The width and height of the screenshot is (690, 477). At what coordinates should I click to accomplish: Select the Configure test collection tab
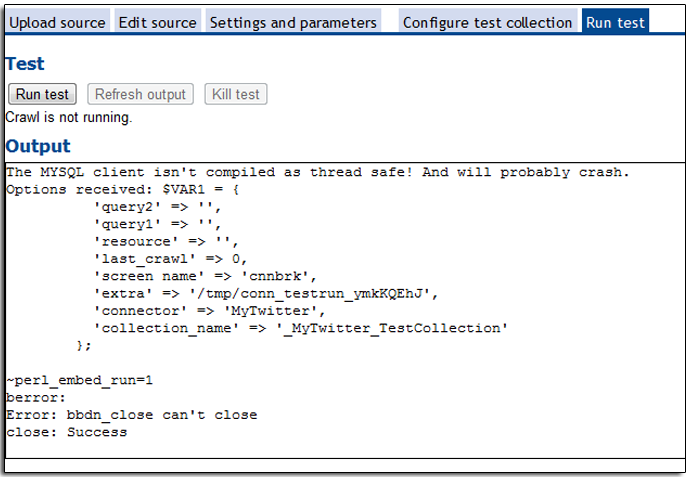487,22
